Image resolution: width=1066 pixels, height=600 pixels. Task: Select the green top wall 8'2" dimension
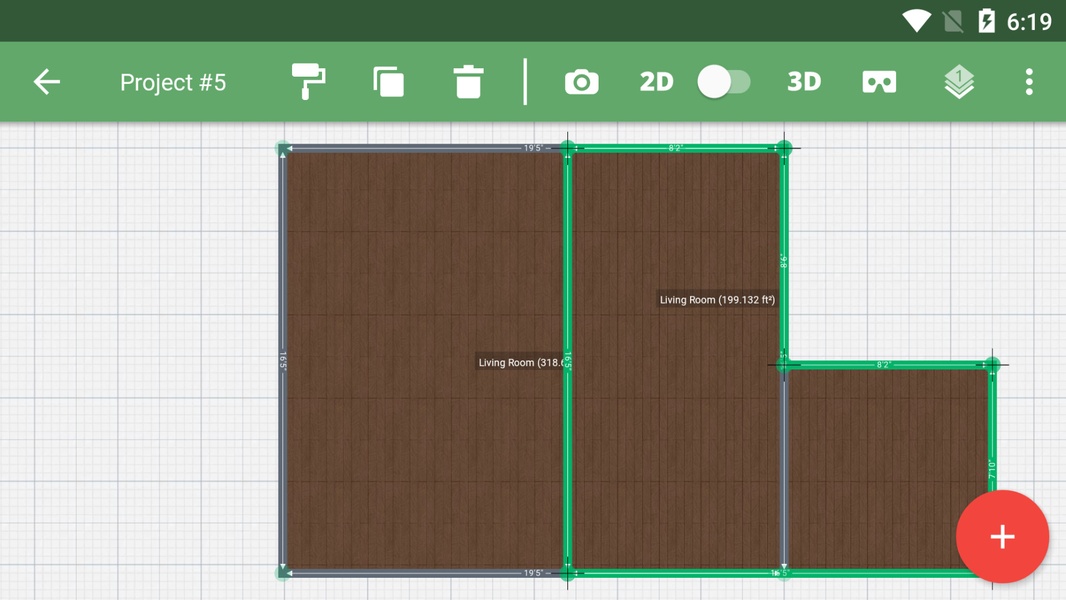pyautogui.click(x=676, y=148)
